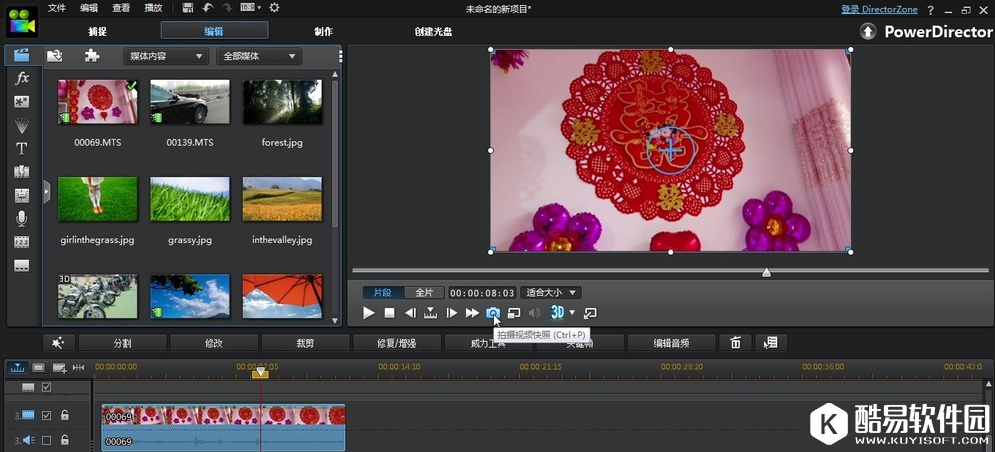The height and width of the screenshot is (452, 995).
Task: Open the Voice-over recording room microphone icon
Action: [x=22, y=218]
